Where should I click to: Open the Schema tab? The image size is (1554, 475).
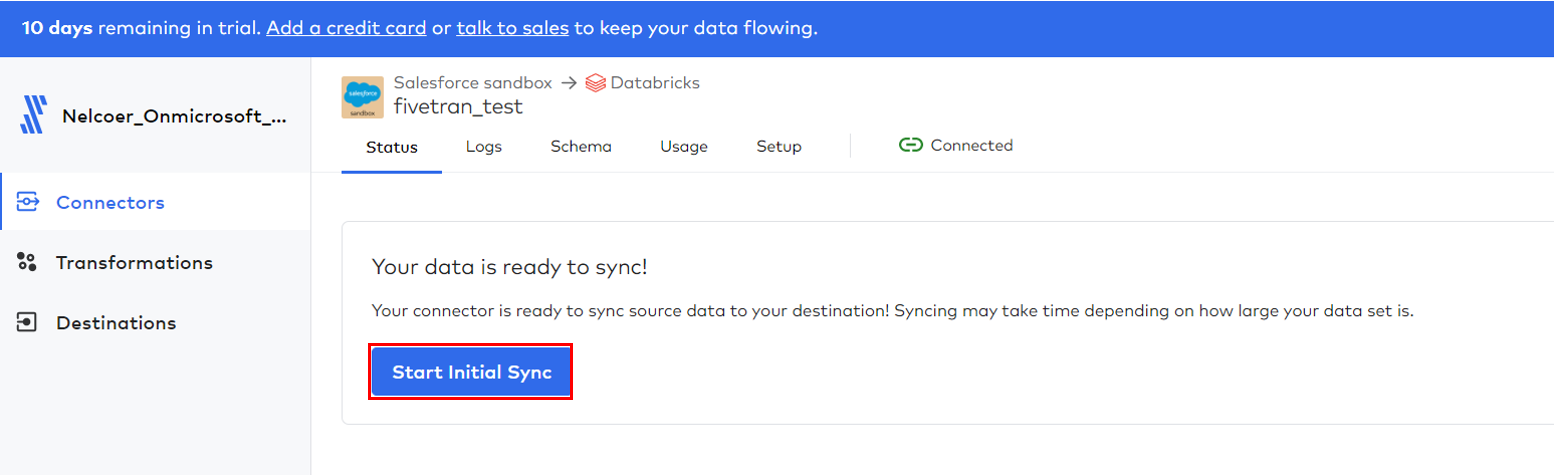581,147
